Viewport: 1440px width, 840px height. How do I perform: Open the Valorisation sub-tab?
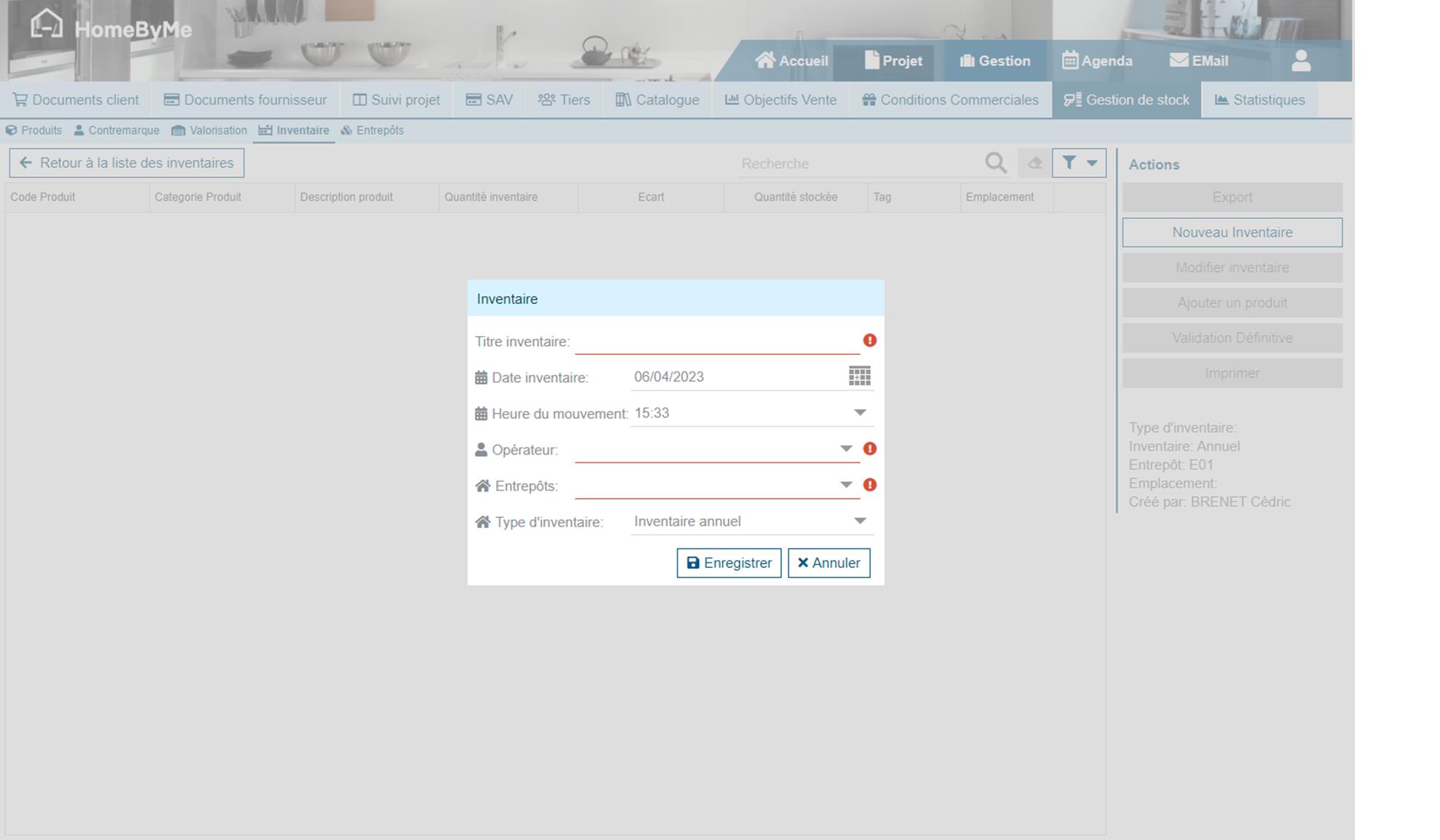click(209, 130)
